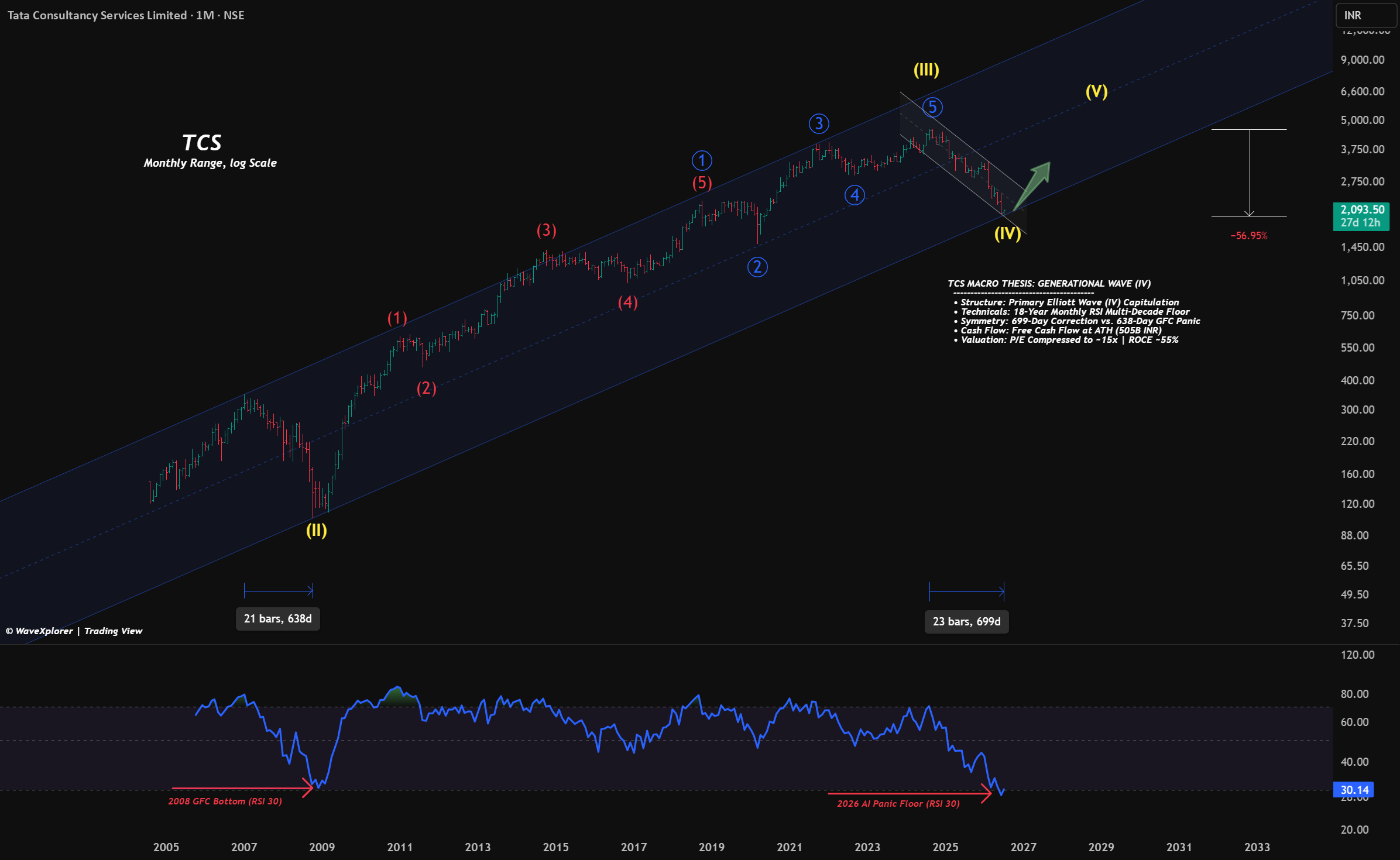The height and width of the screenshot is (860, 1400).
Task: Select the red (5) wave label
Action: tap(702, 183)
